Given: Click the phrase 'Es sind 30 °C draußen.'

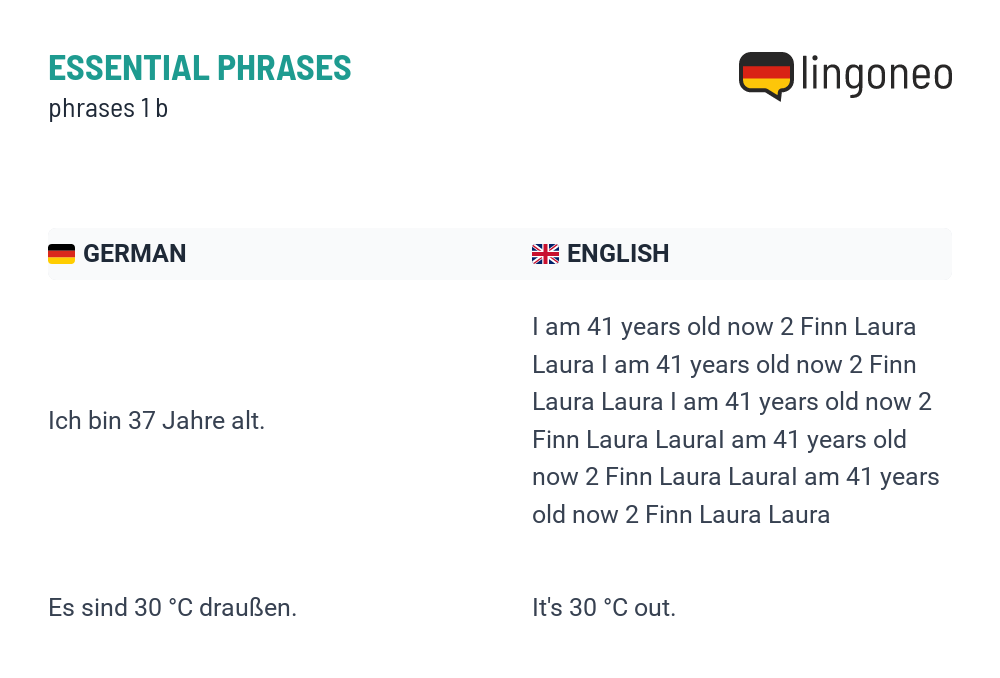Looking at the screenshot, I should click(172, 608).
